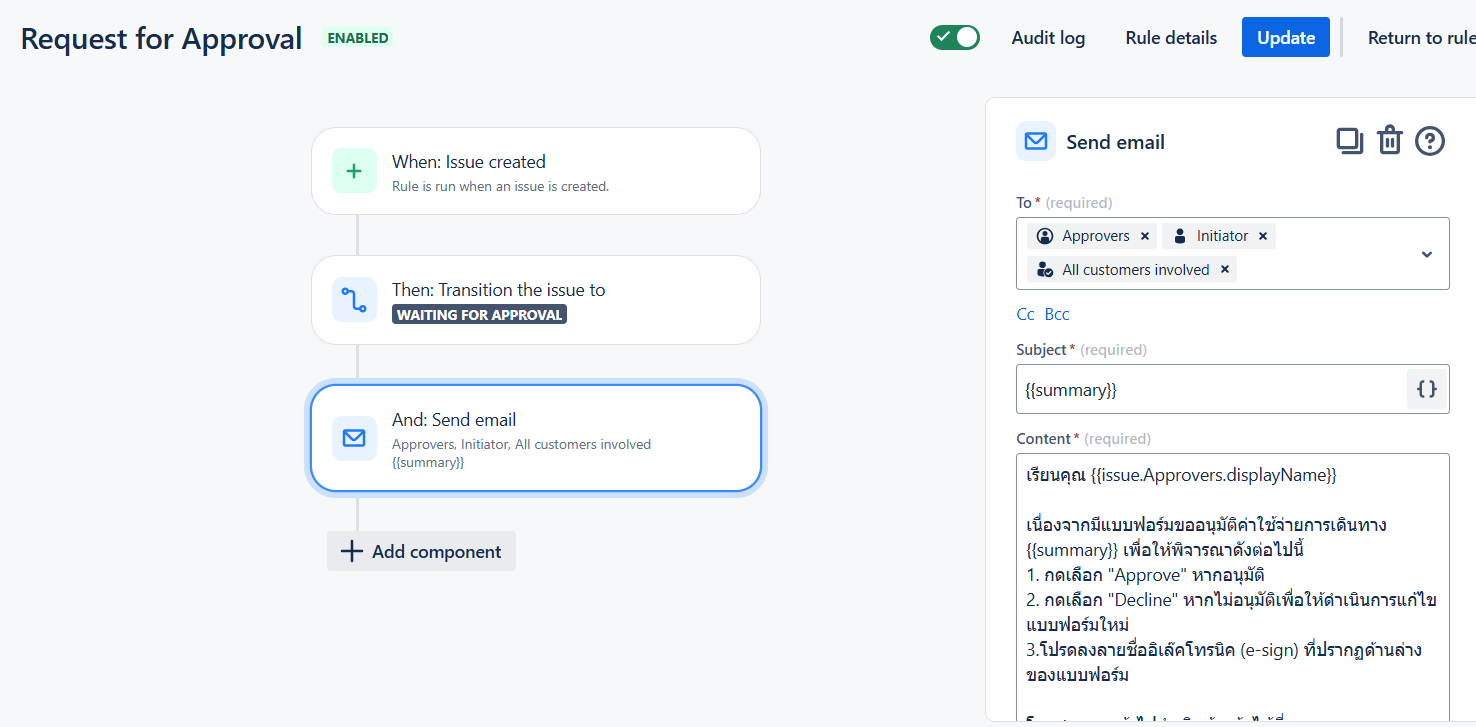Switch to the Audit log view
Viewport: 1476px width, 727px height.
click(x=1047, y=37)
